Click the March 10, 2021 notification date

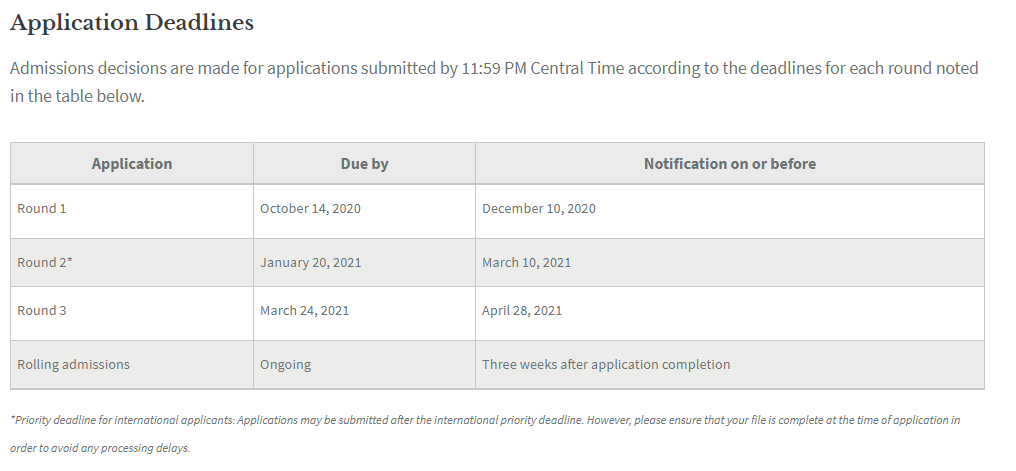tap(526, 263)
